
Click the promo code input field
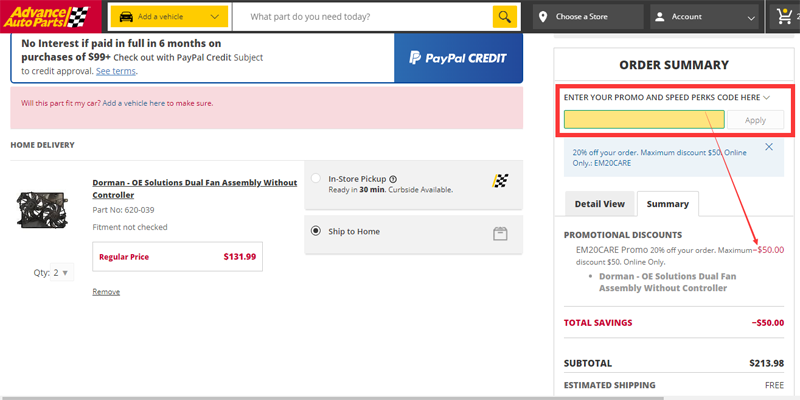pyautogui.click(x=644, y=120)
